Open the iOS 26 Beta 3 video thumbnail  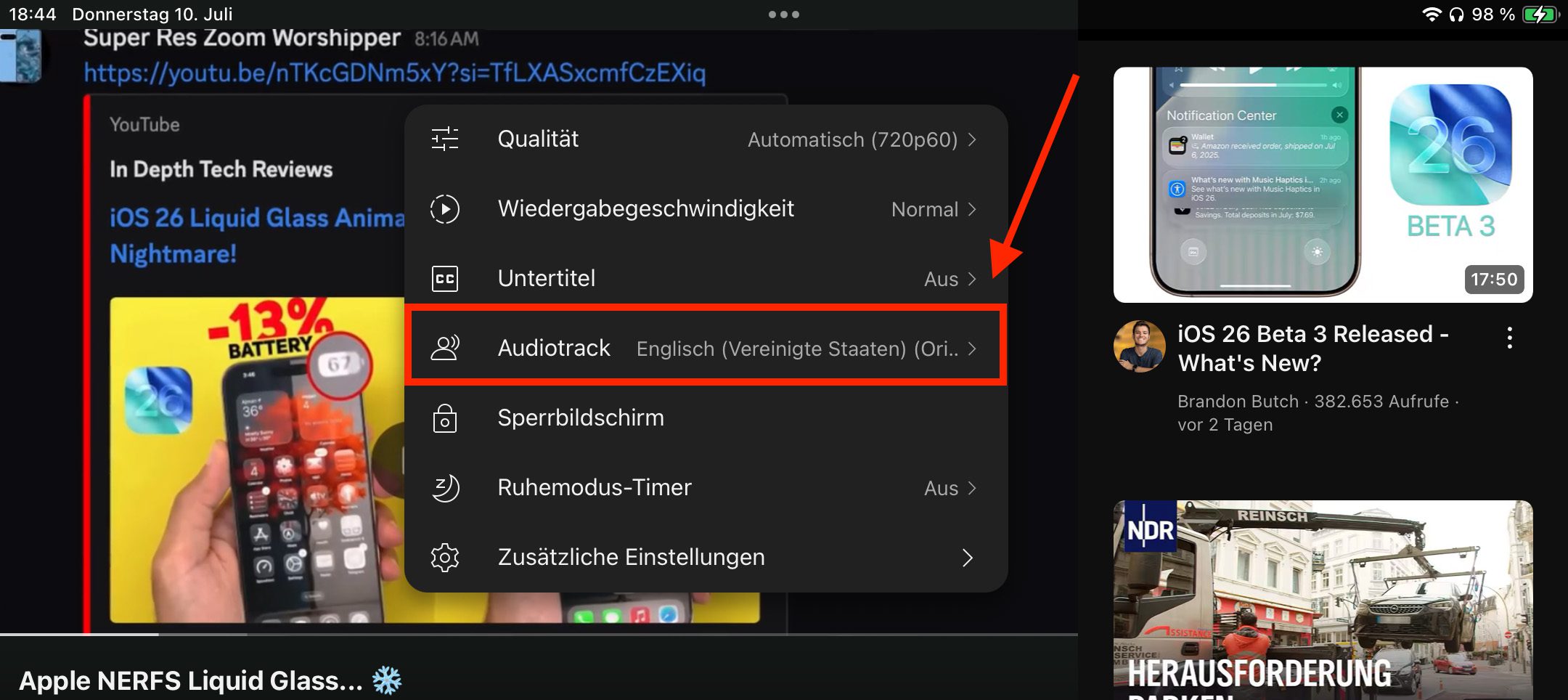[x=1323, y=184]
